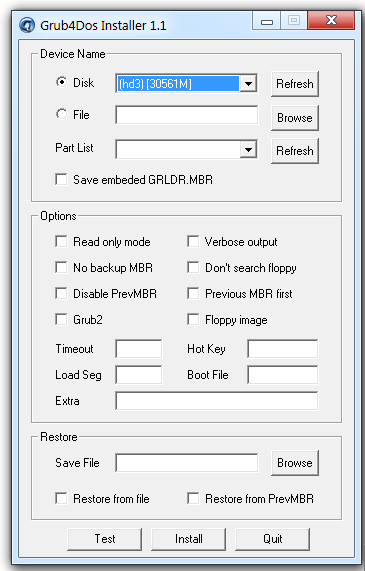Click the Extra options input field
This screenshot has height=571, width=365.
(x=216, y=401)
